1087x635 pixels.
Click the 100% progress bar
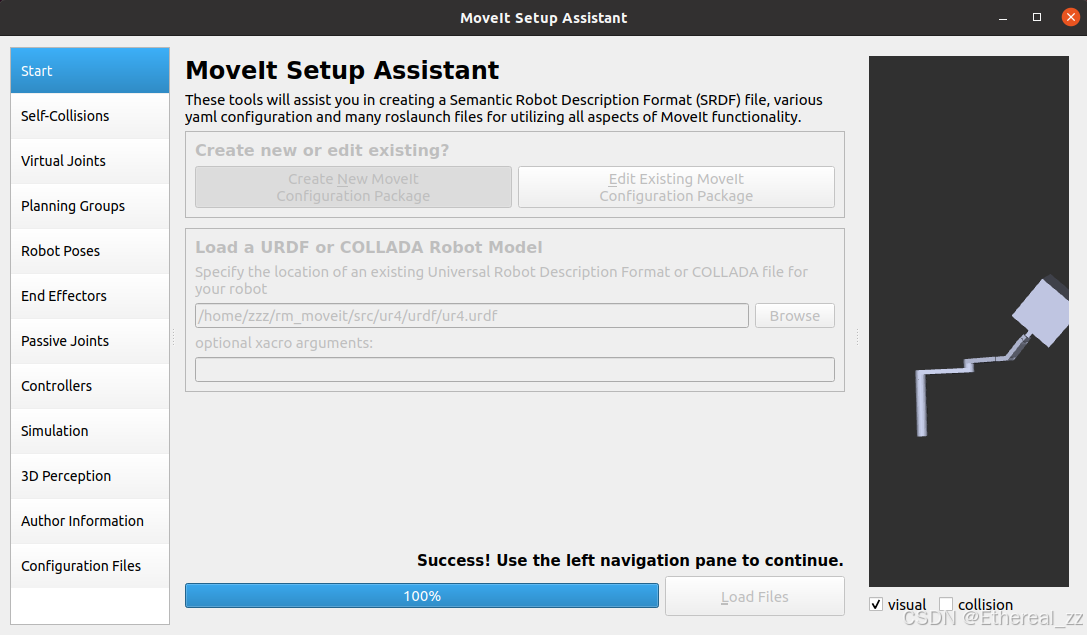pos(421,595)
